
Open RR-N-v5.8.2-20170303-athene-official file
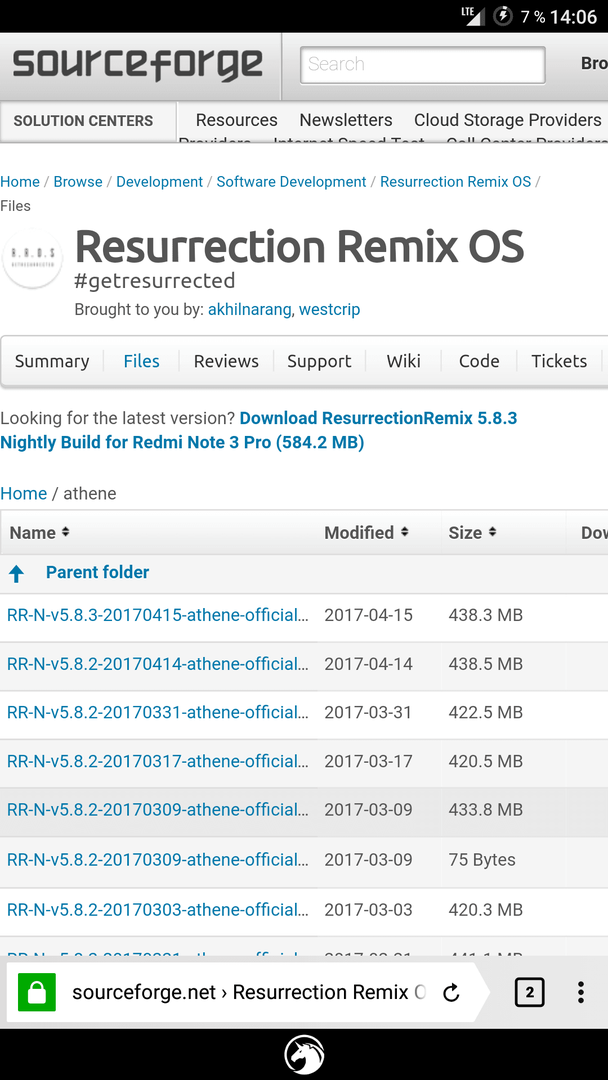tap(158, 910)
